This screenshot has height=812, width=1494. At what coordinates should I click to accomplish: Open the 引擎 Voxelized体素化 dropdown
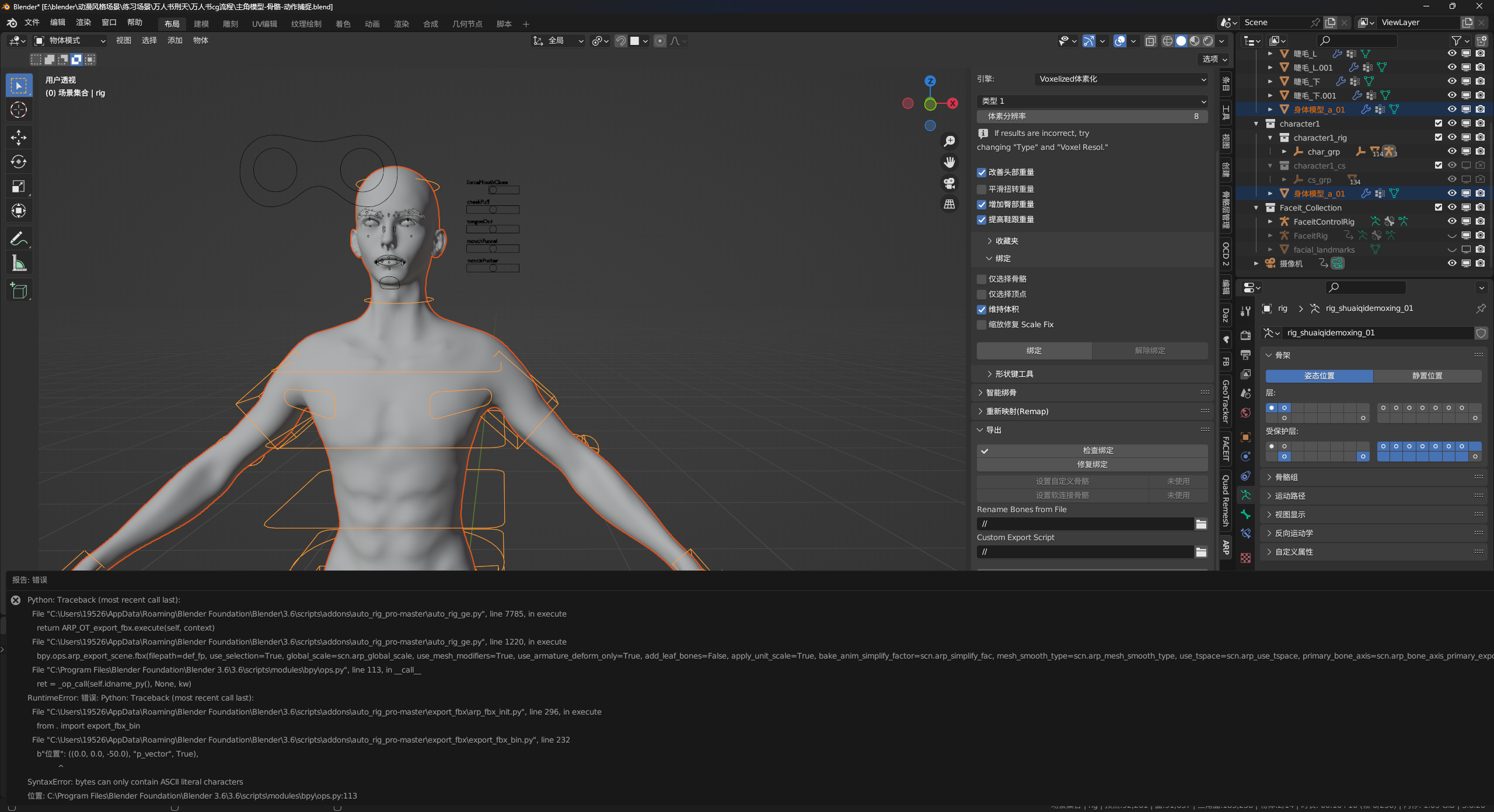1121,79
